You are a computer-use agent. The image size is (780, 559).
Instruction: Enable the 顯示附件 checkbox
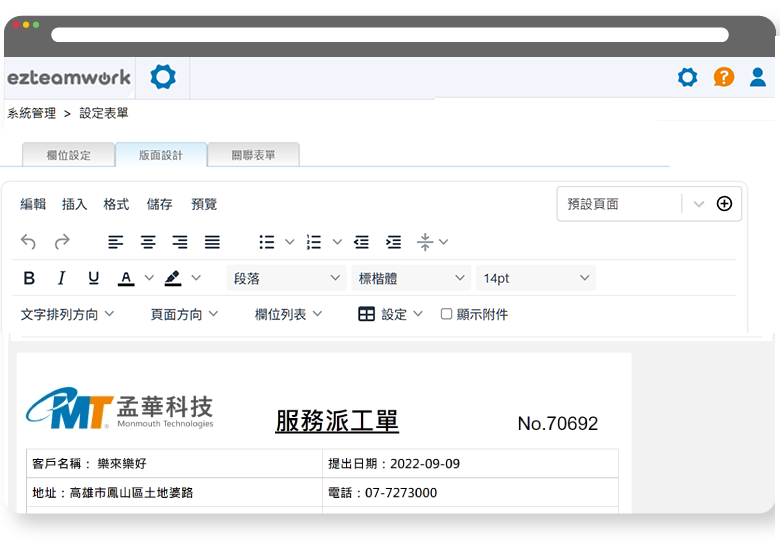[446, 314]
